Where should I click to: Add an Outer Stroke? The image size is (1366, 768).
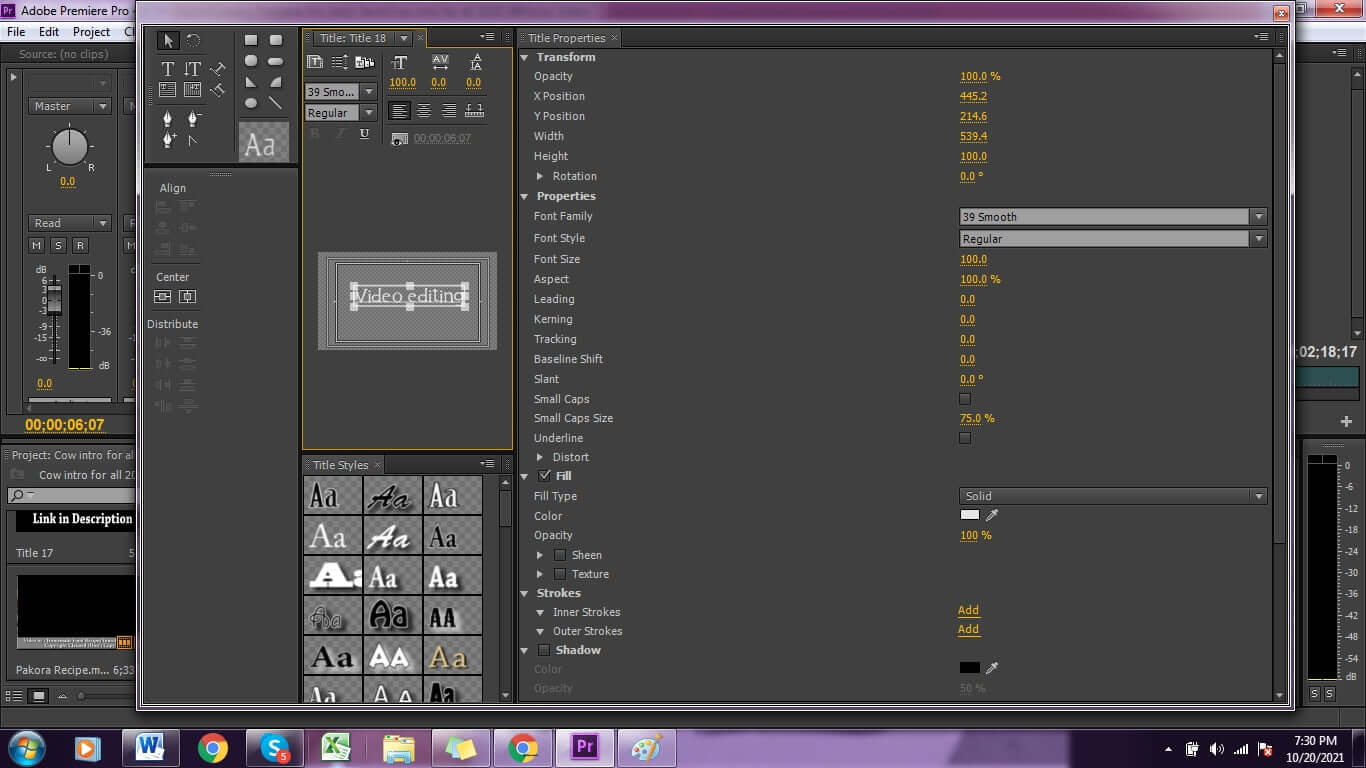pyautogui.click(x=968, y=630)
